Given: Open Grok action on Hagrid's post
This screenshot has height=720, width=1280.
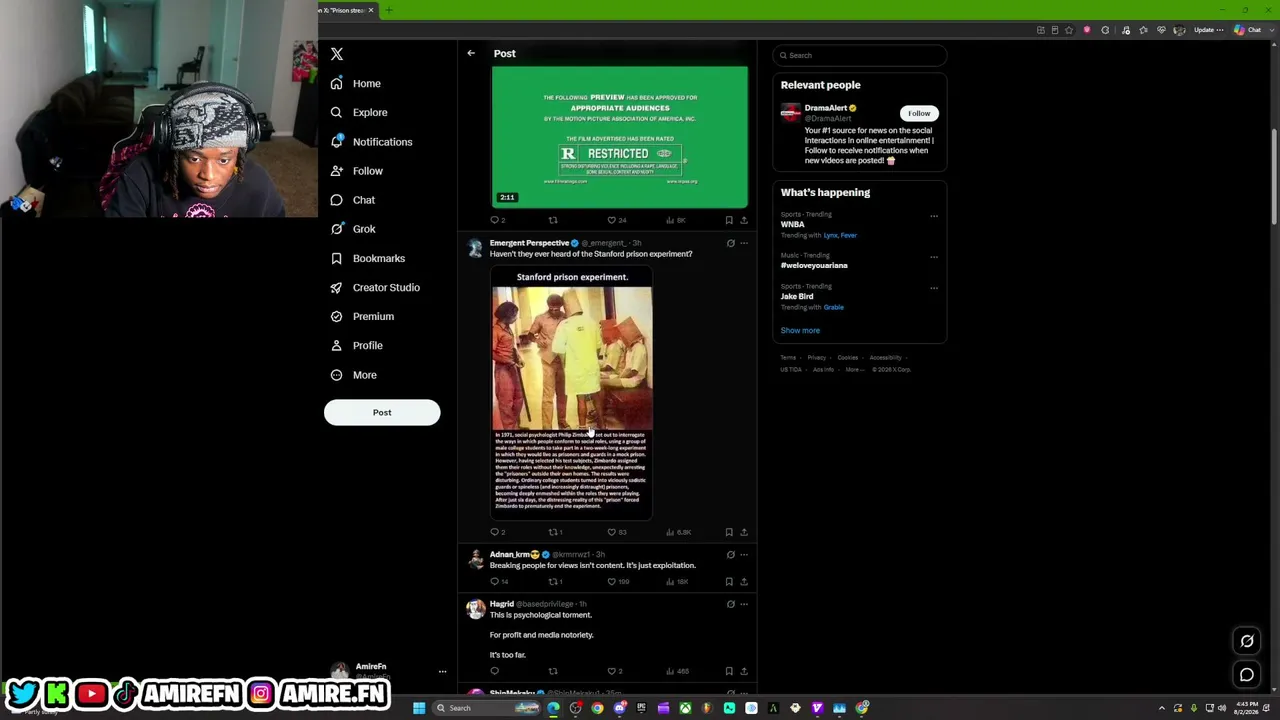Looking at the screenshot, I should 731,604.
